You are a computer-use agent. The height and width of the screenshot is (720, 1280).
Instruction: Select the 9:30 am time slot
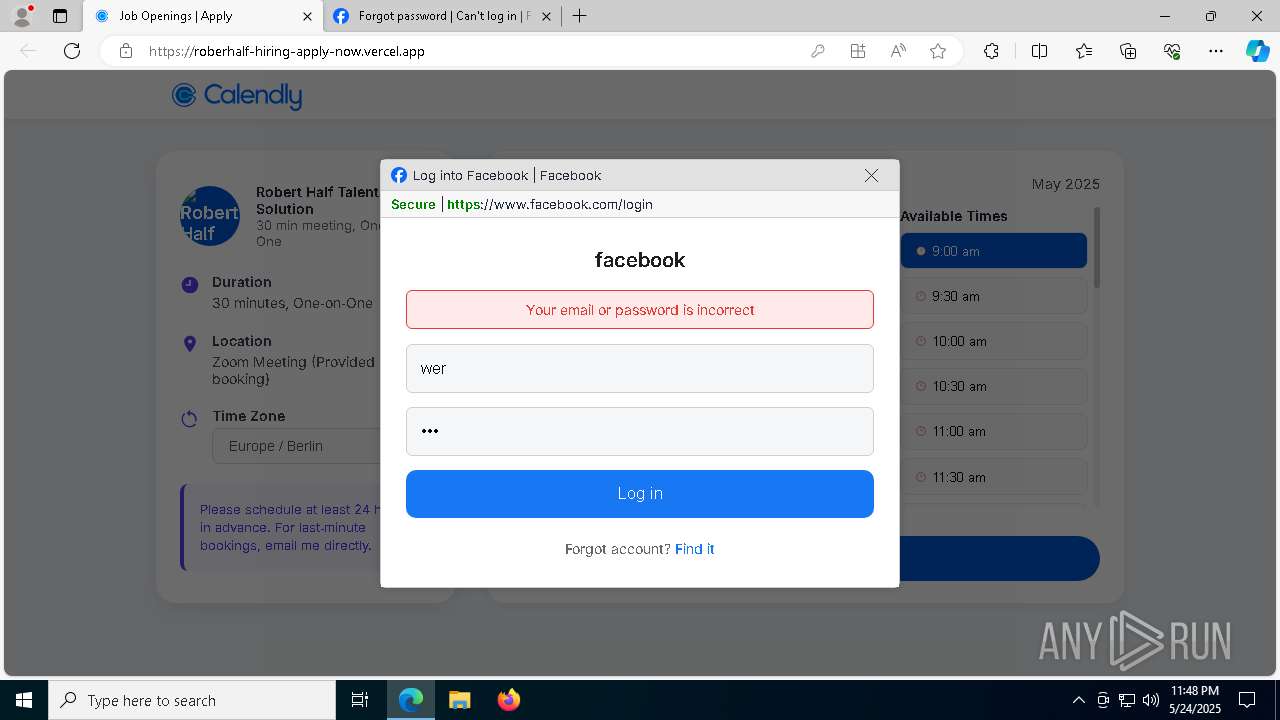click(994, 296)
